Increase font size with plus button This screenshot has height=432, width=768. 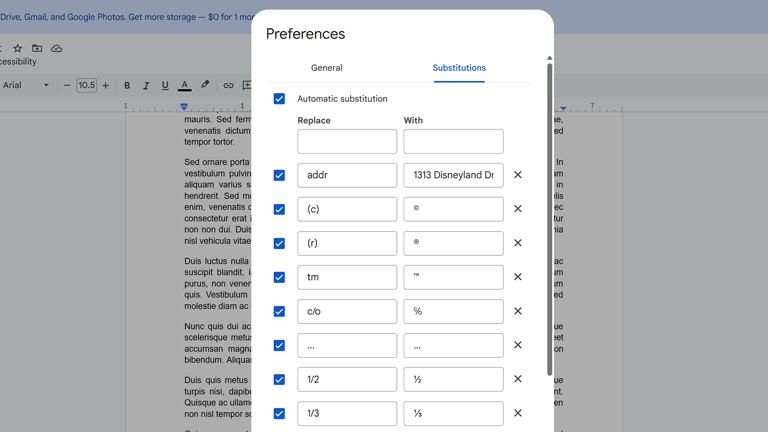click(105, 85)
